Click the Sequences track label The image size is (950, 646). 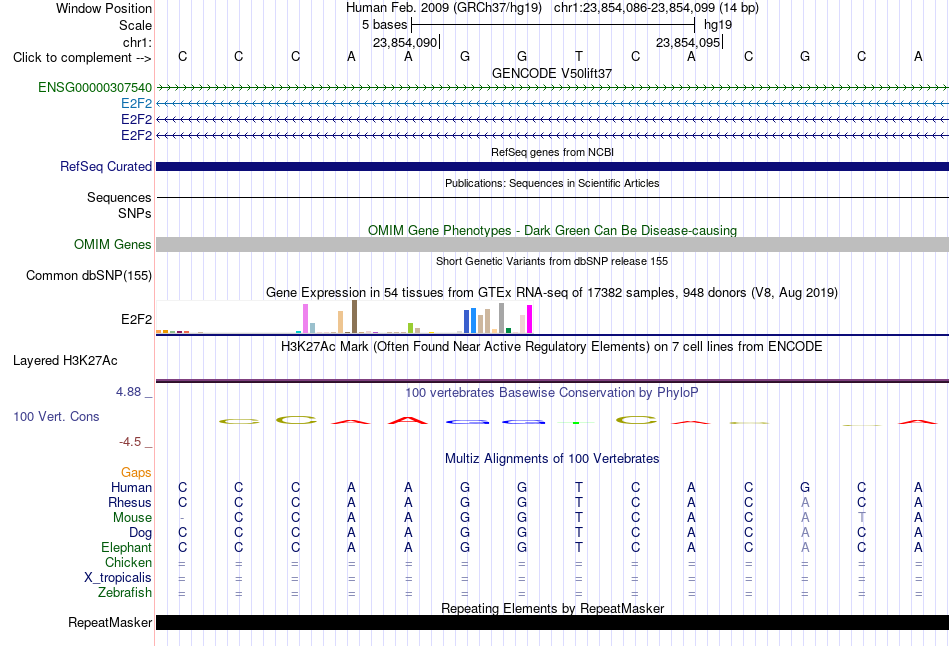coord(119,198)
